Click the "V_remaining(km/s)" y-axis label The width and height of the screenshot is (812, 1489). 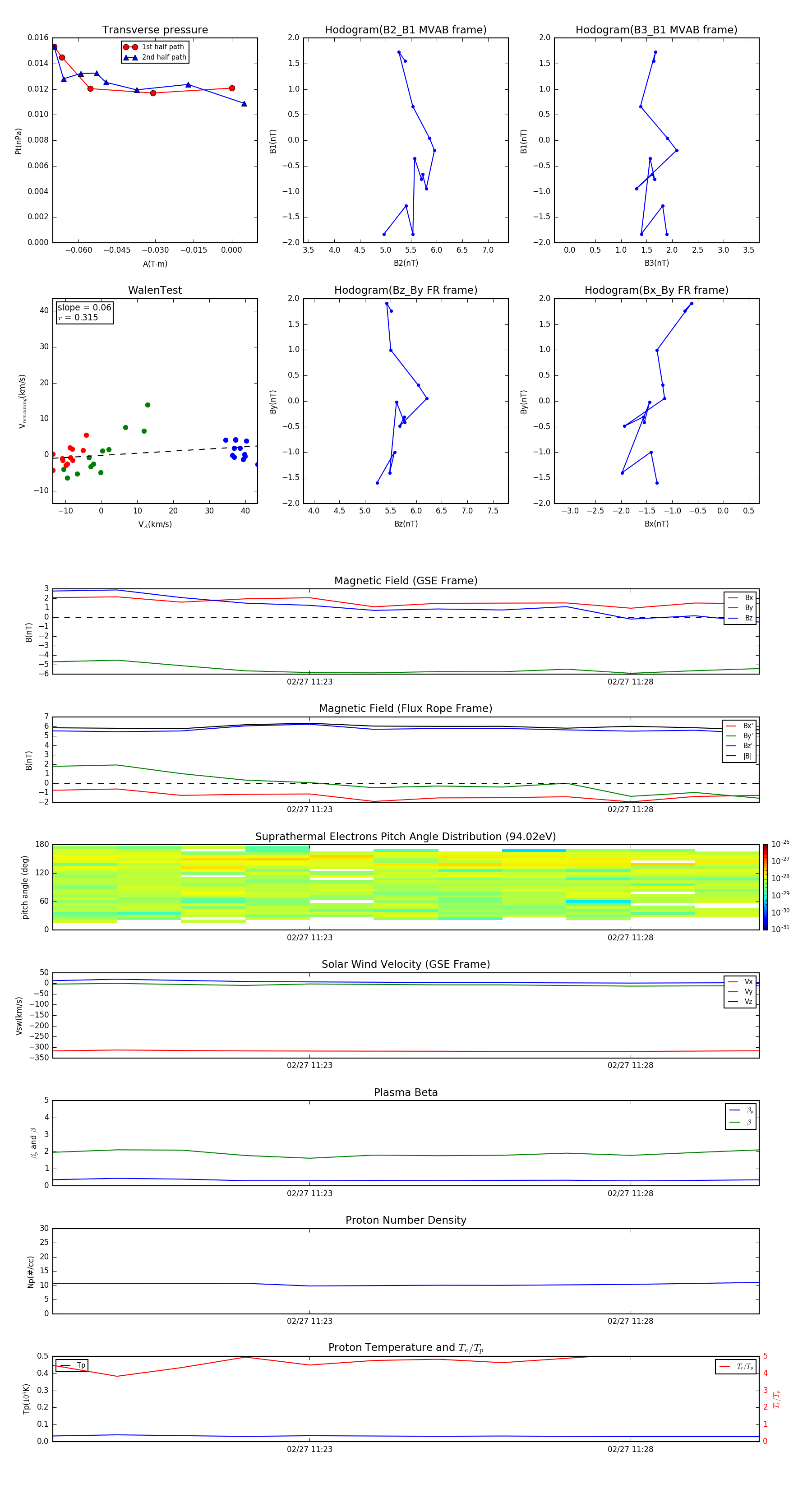22,401
